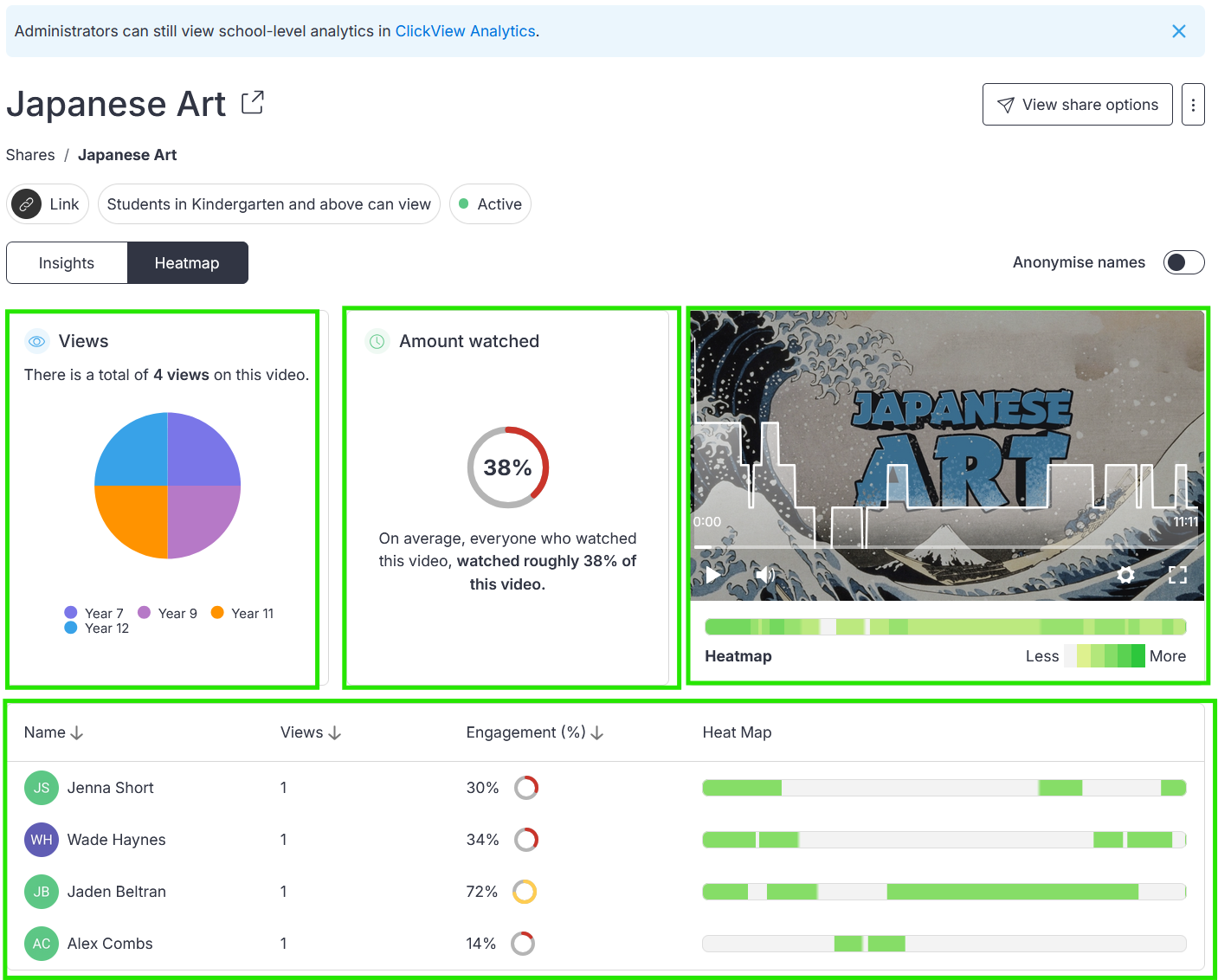Viewport: 1218px width, 980px height.
Task: Click the View share options button
Action: click(x=1077, y=105)
